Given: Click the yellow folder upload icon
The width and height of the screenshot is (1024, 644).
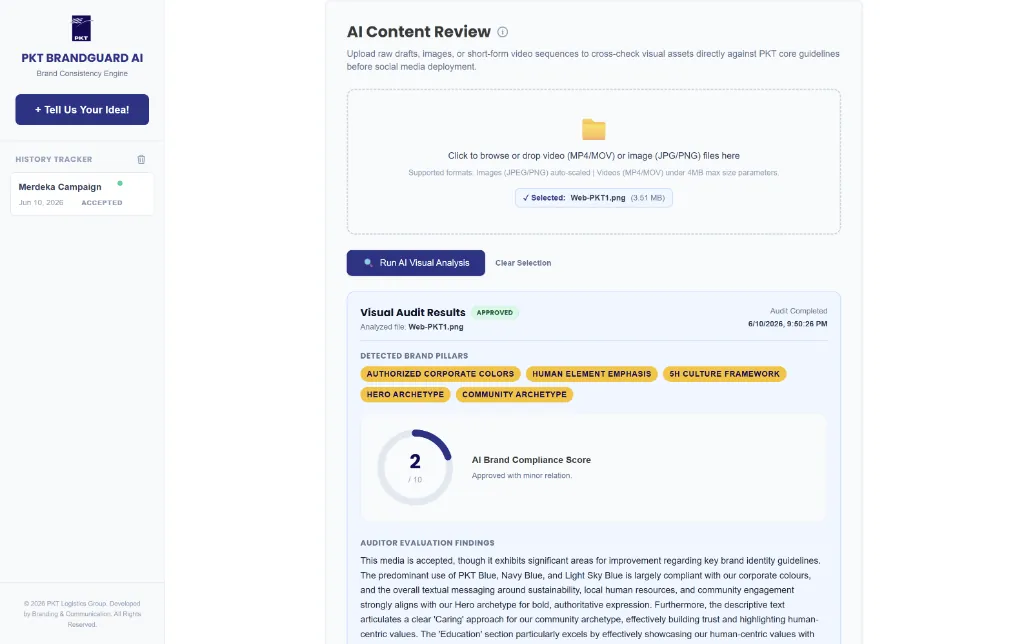Looking at the screenshot, I should coord(594,129).
